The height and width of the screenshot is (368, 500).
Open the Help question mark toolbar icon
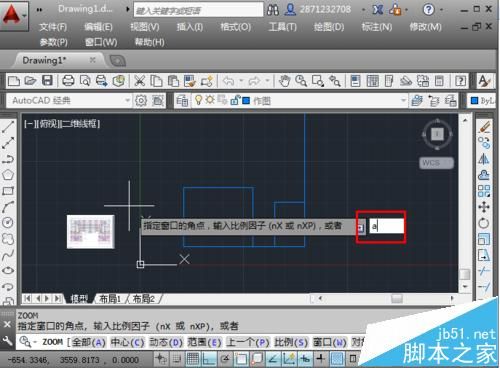tap(461, 81)
